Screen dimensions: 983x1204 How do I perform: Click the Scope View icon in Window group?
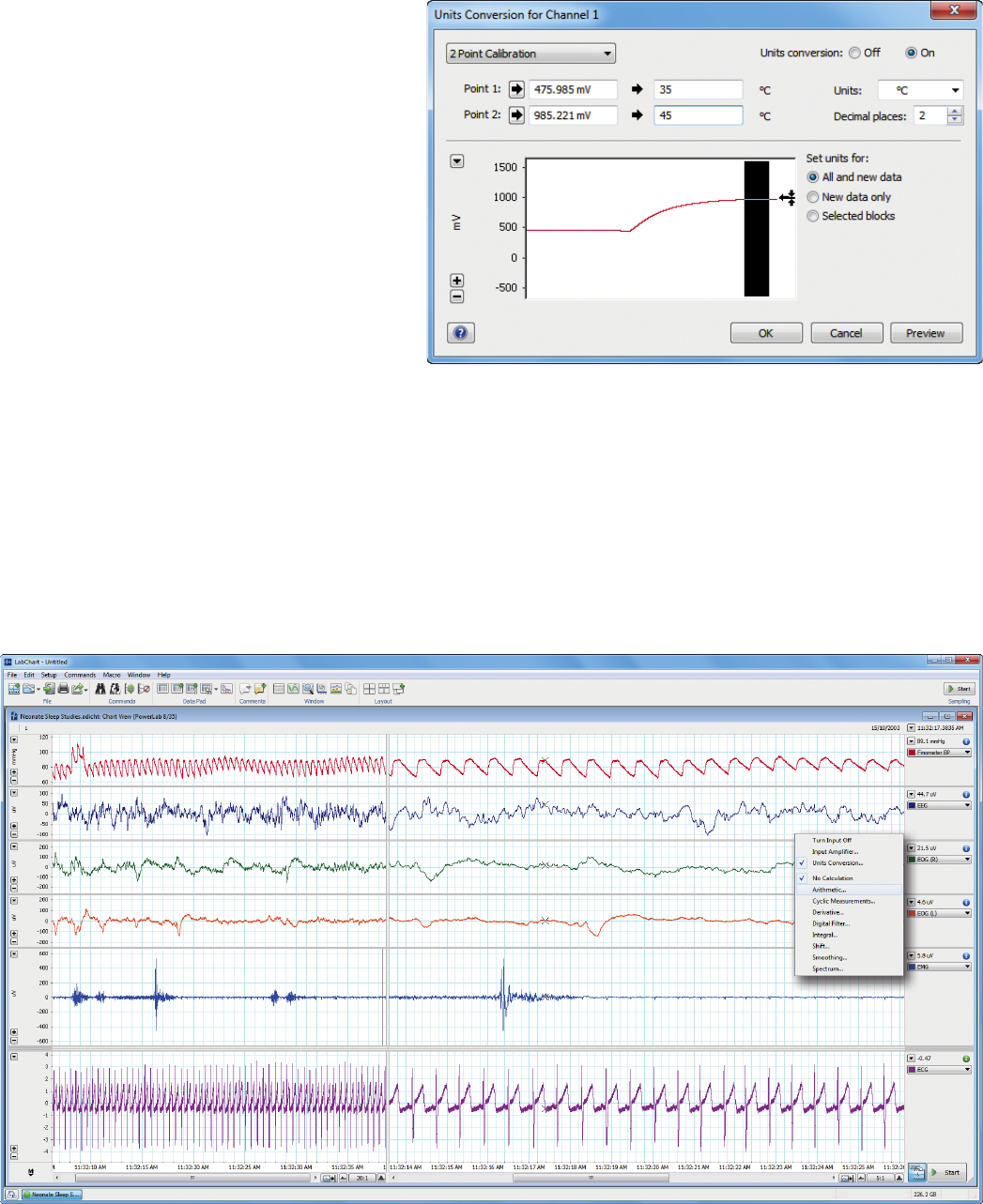pyautogui.click(x=293, y=689)
